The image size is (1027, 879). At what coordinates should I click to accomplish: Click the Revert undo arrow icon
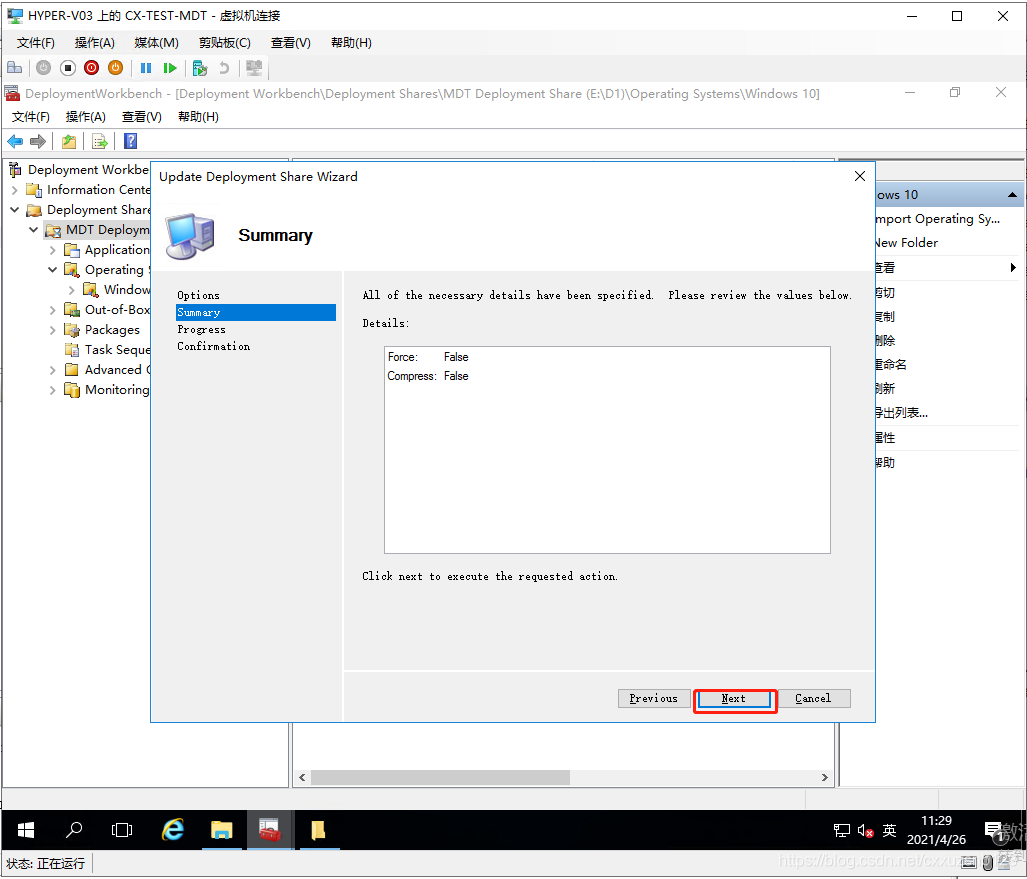224,67
